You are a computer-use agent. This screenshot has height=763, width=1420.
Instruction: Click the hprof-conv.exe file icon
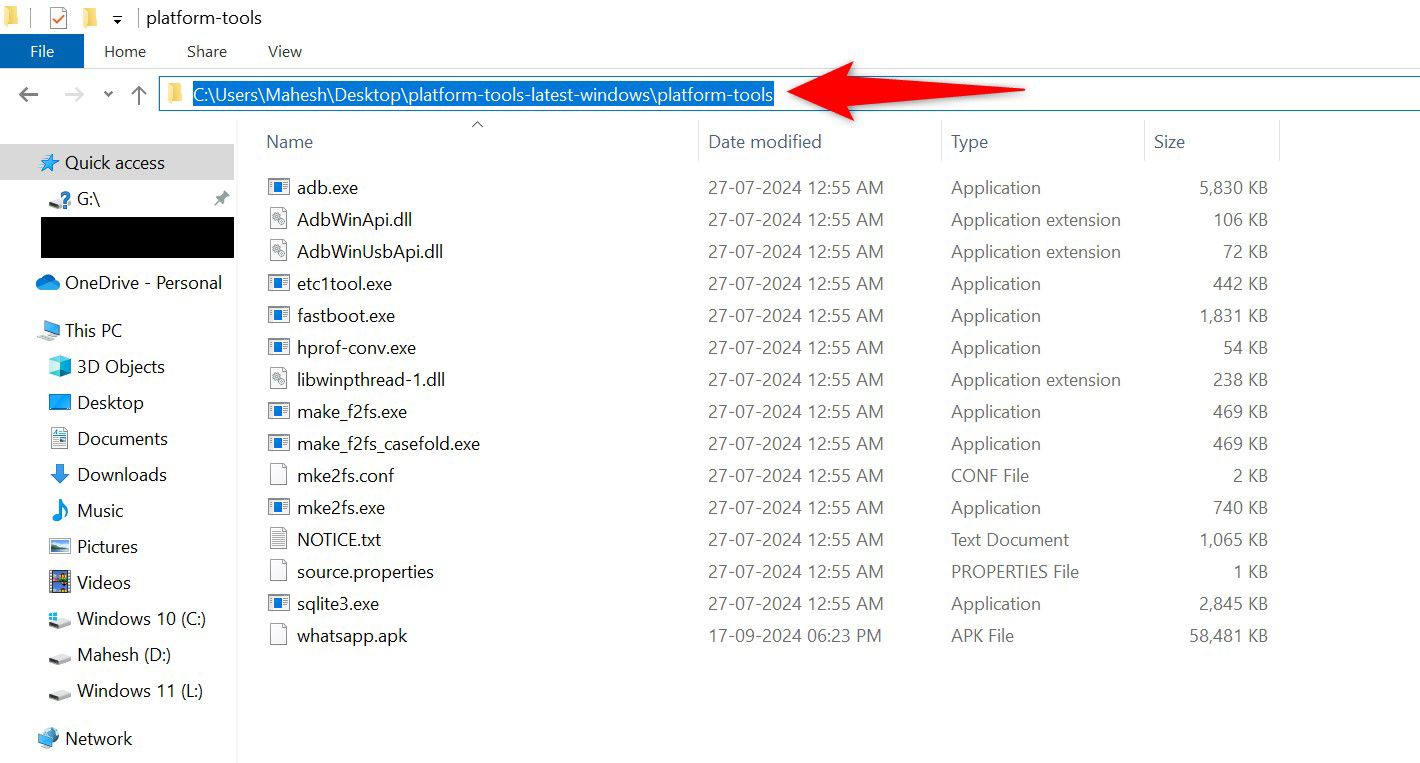(x=278, y=347)
